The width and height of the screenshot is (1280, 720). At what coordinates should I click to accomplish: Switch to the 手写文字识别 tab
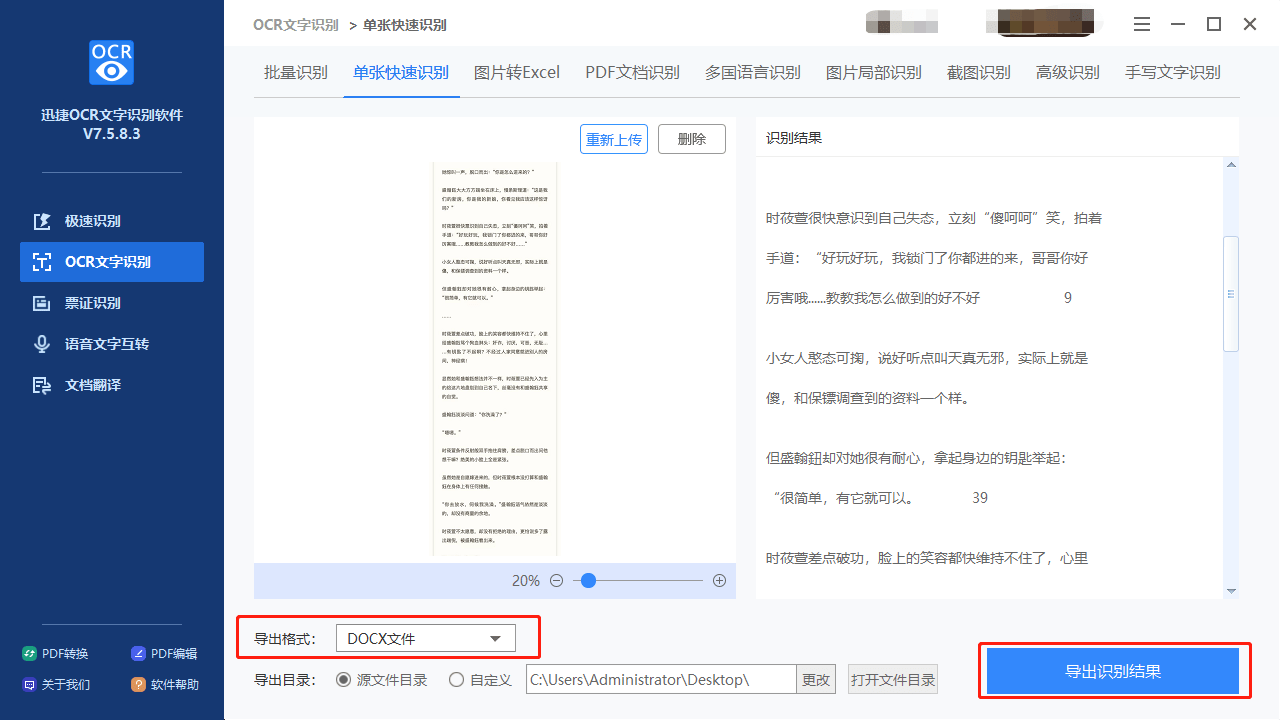point(1173,73)
